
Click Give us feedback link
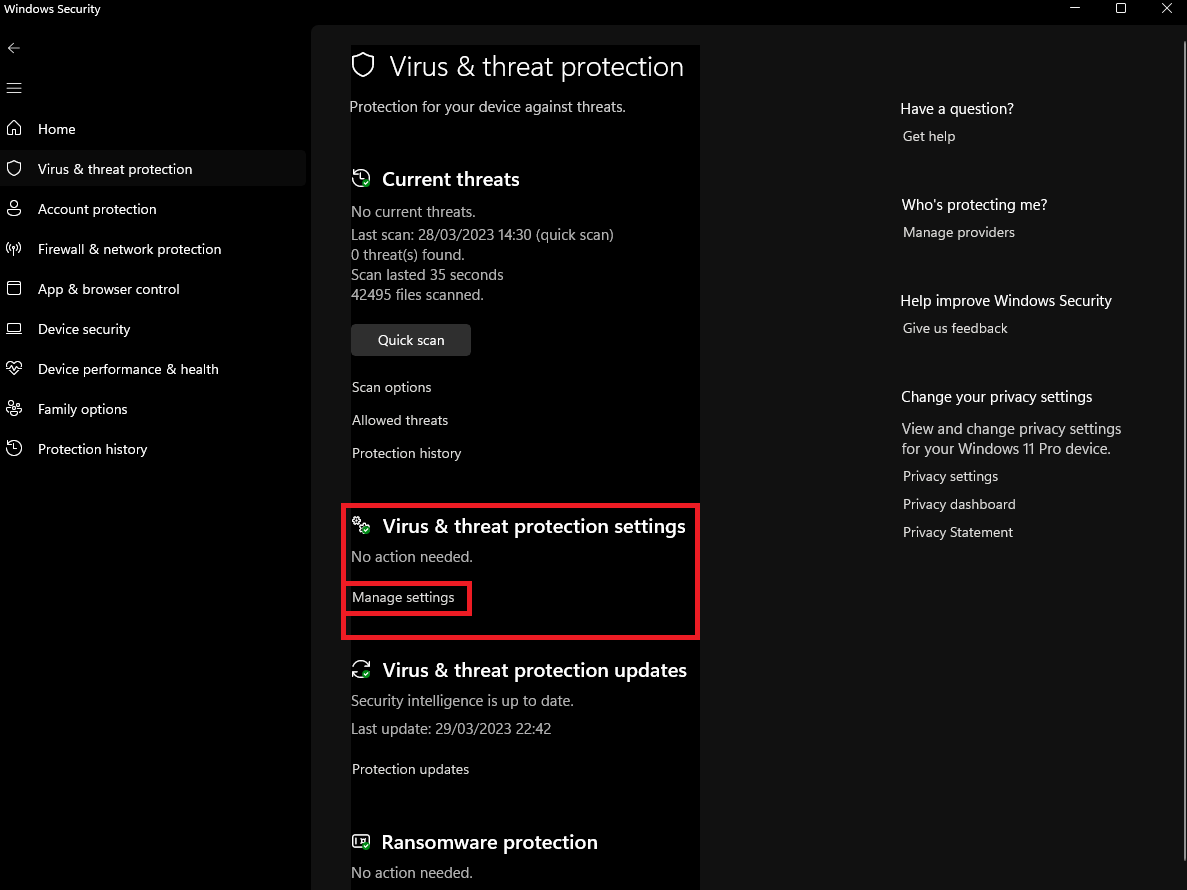[955, 328]
